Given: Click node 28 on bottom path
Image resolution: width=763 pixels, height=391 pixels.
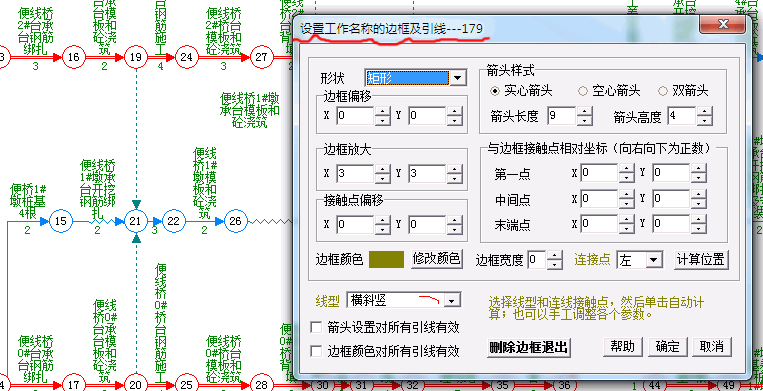Looking at the screenshot, I should pos(261,384).
